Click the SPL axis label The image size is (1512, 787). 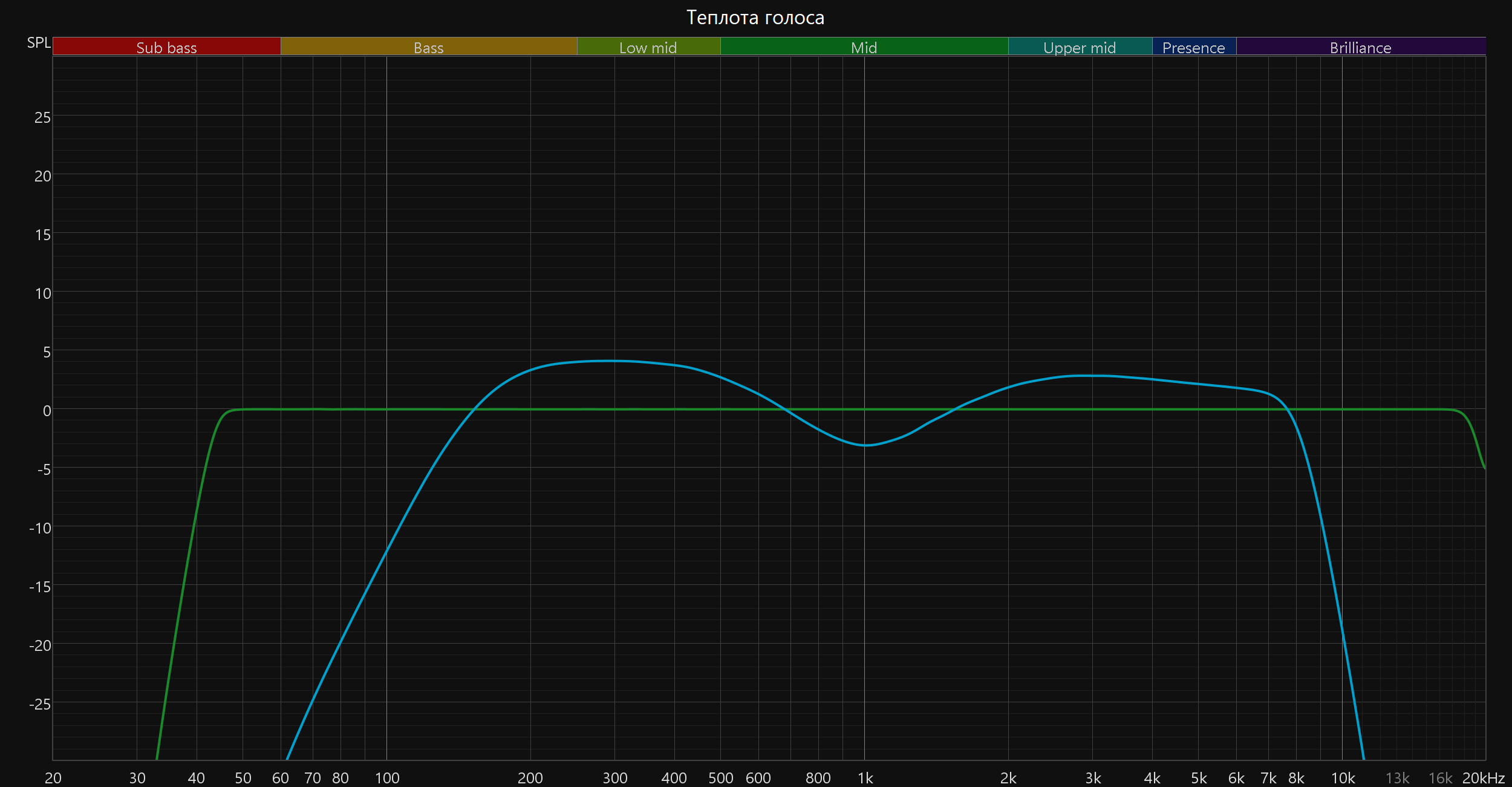(x=39, y=43)
